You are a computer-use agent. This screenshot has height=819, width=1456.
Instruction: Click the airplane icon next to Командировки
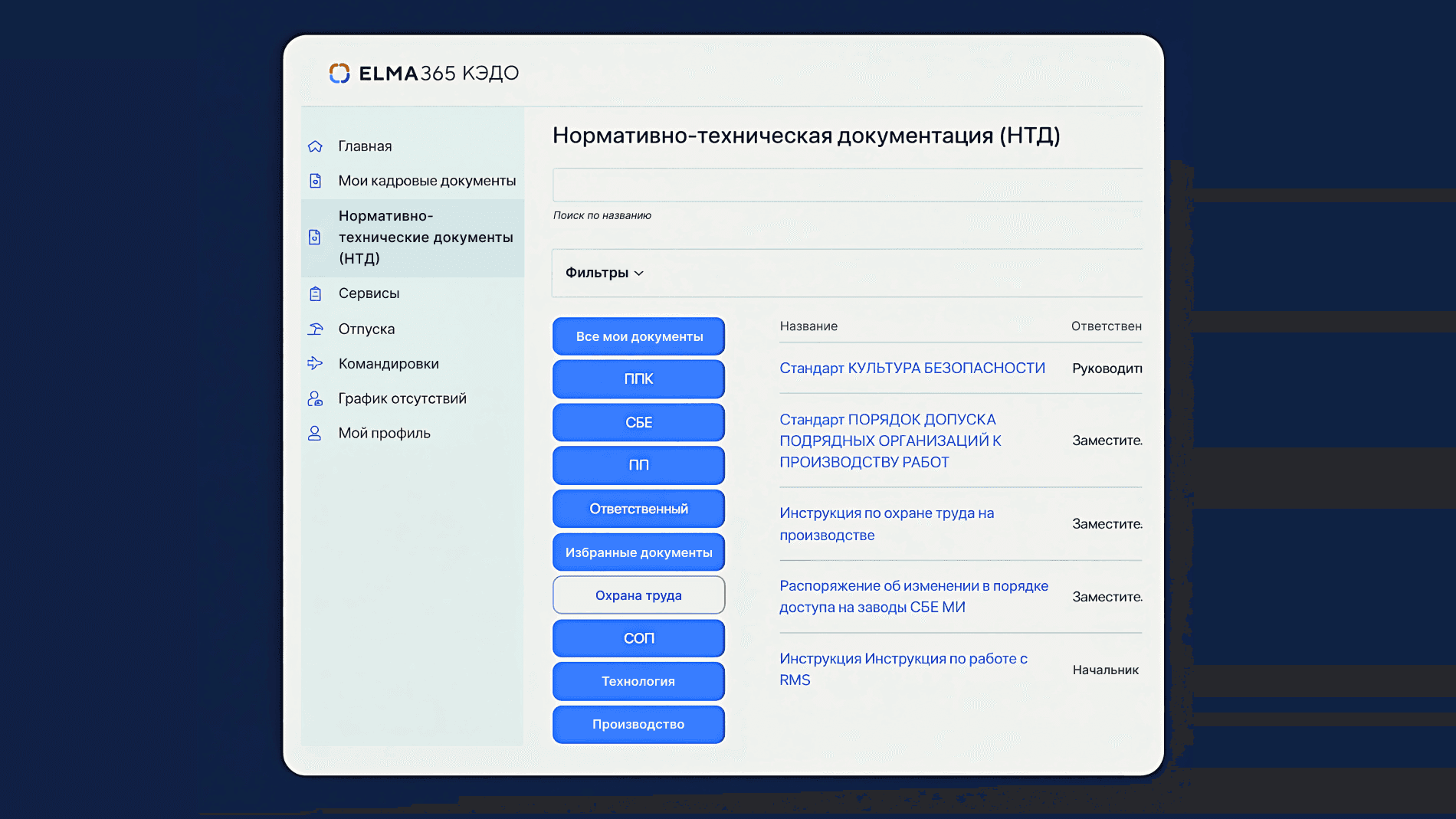(x=315, y=364)
